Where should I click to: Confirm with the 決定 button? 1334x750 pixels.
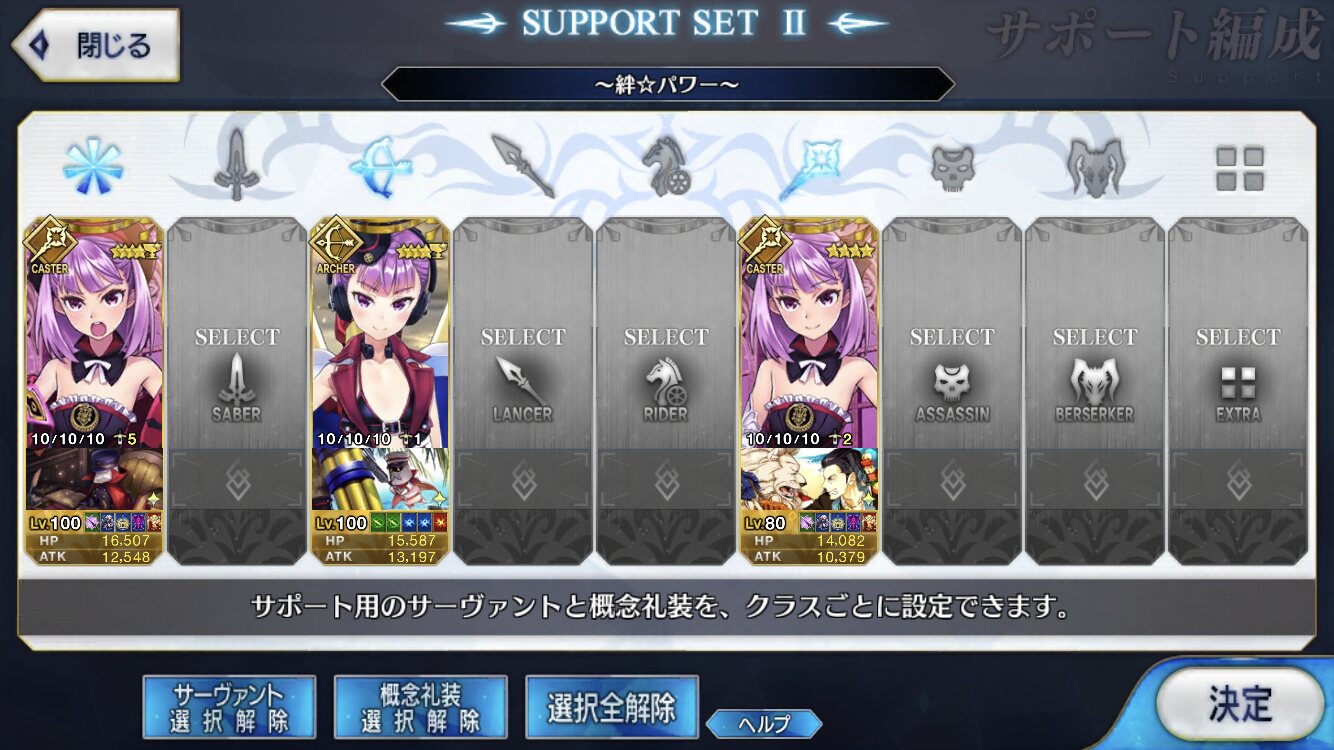point(1240,704)
